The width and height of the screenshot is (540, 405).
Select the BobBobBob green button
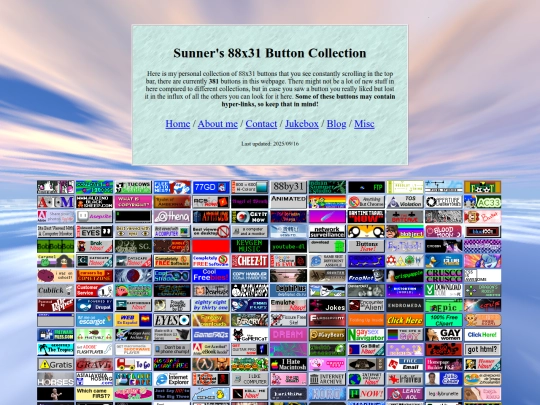point(55,246)
